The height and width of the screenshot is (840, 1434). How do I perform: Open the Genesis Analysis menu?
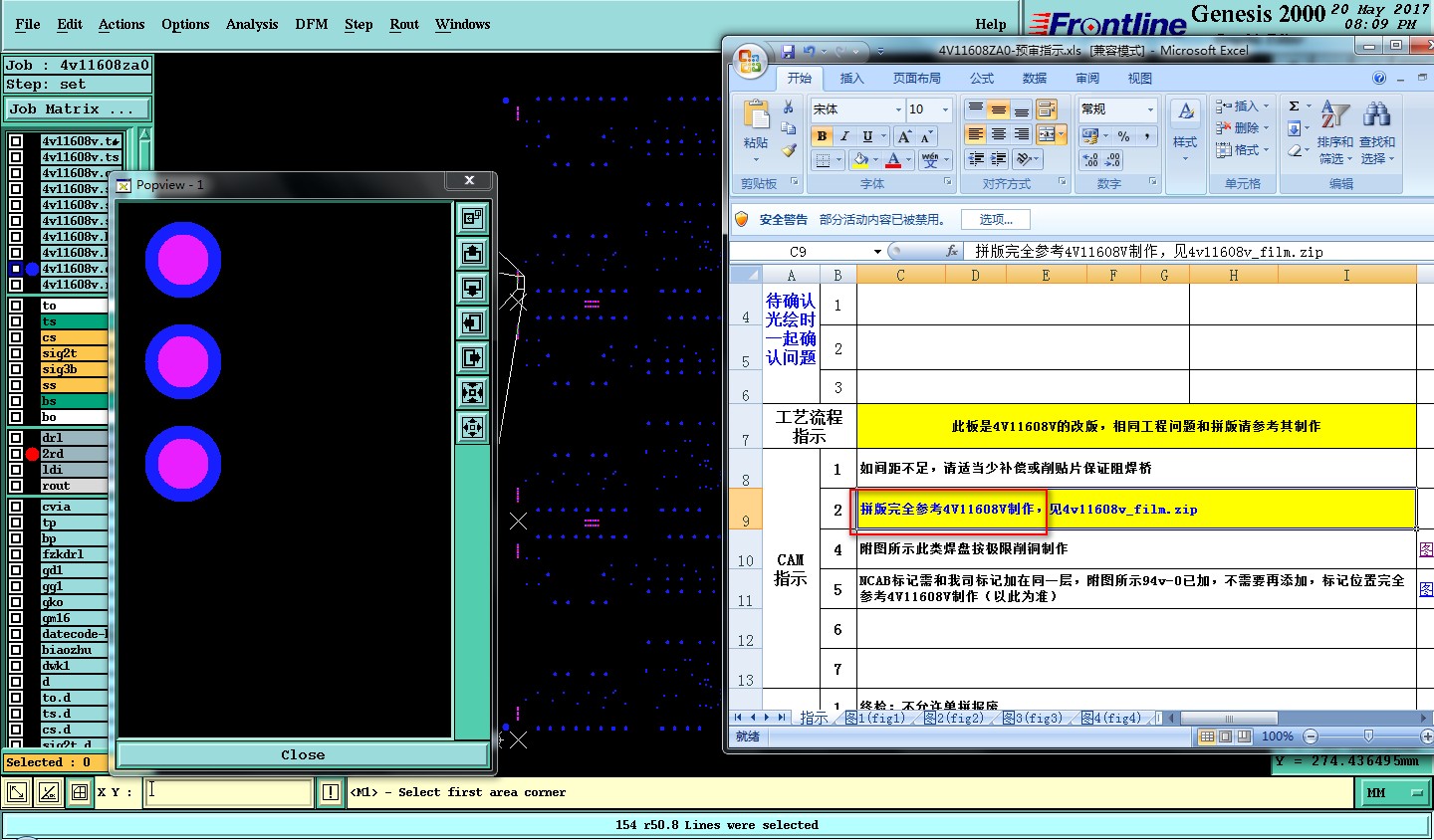(252, 24)
